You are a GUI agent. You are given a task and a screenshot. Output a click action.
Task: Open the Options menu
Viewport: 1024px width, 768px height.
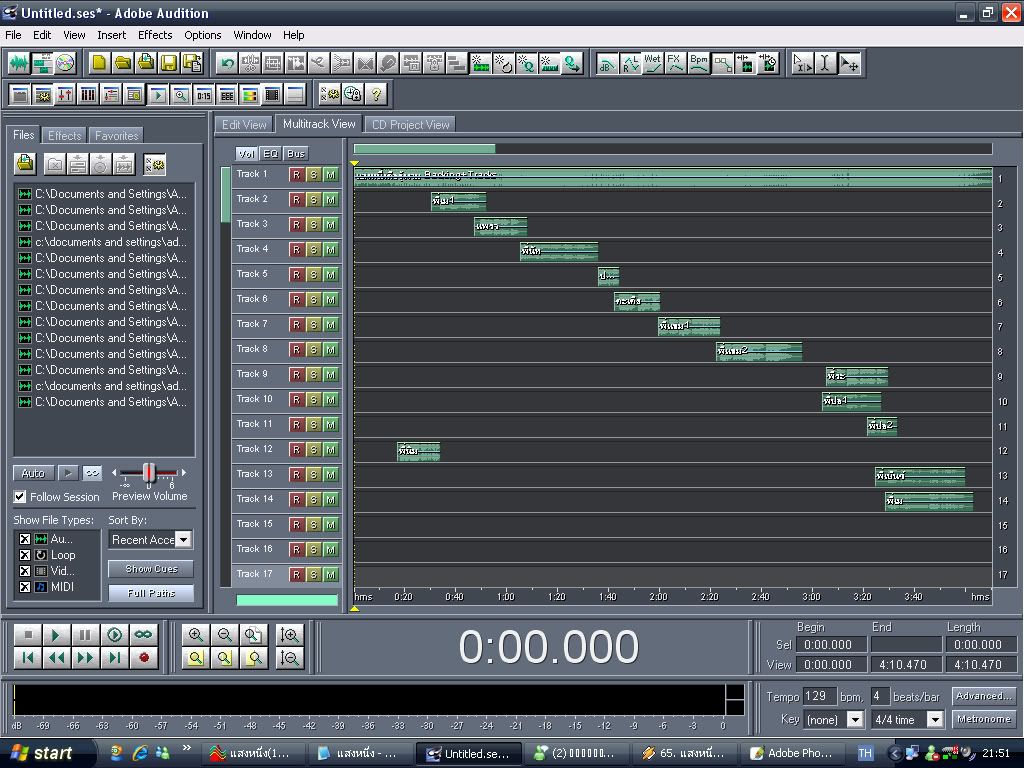(x=202, y=35)
